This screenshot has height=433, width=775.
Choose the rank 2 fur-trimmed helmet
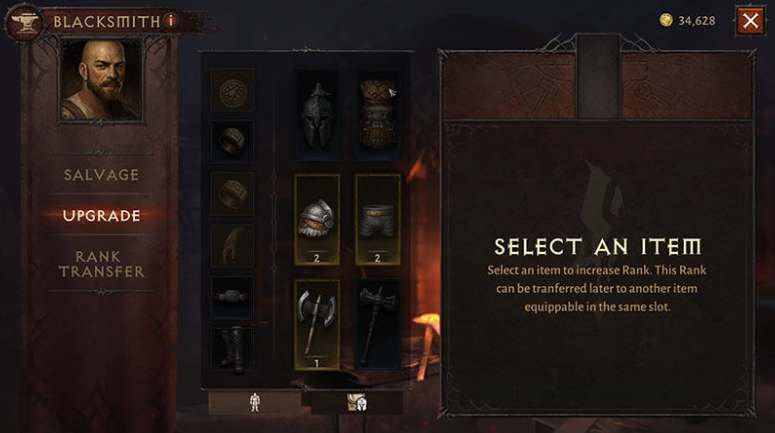(x=317, y=219)
